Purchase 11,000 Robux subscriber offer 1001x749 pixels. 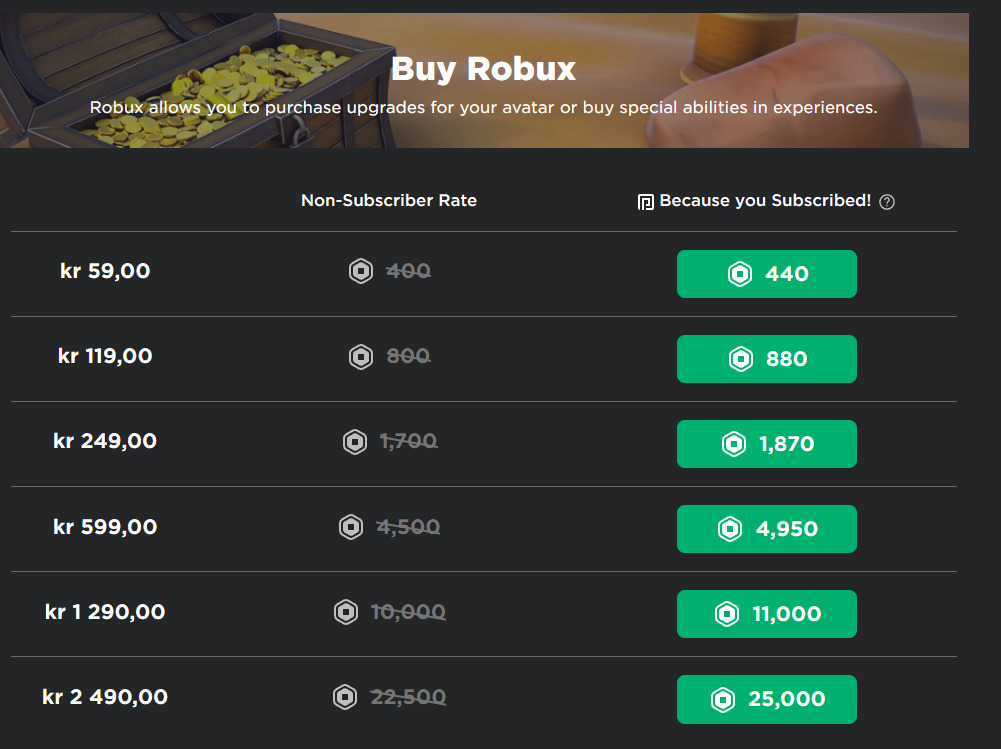(x=766, y=614)
